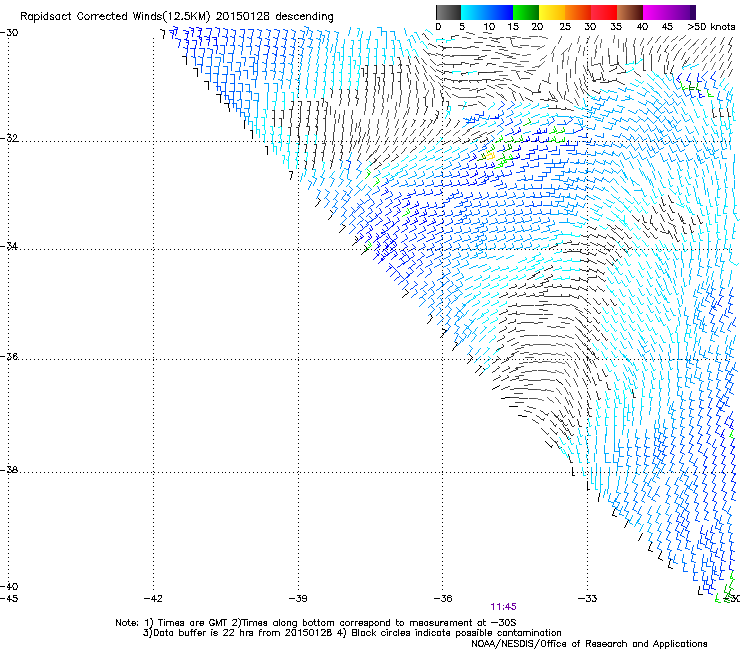
Task: Click the orange 25-30 knots legend segment
Action: [x=578, y=12]
